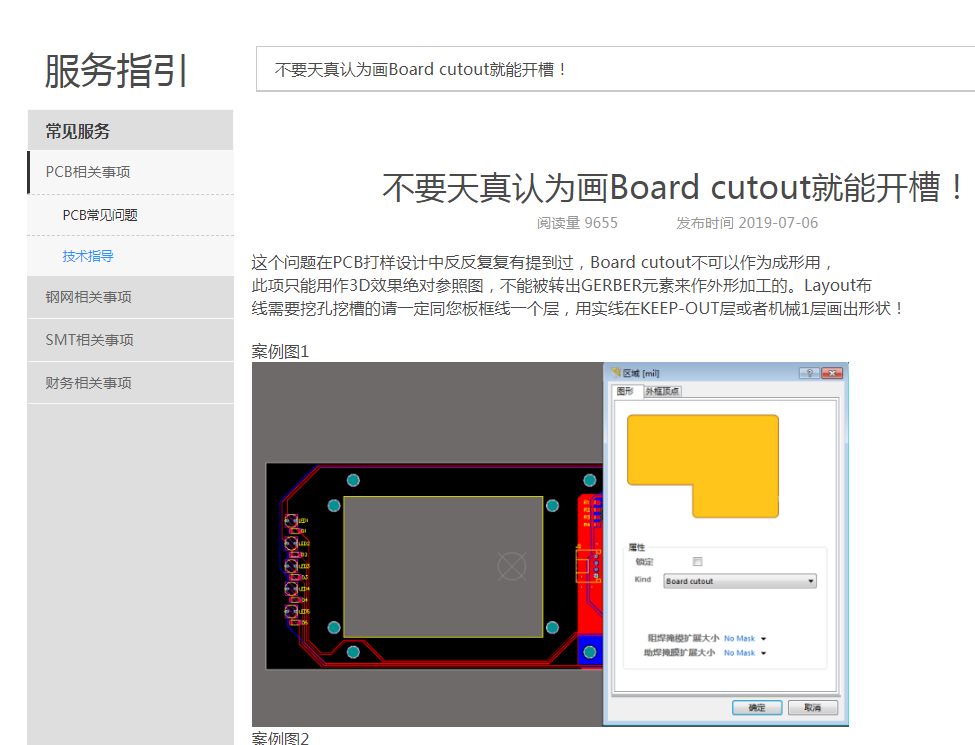Screen dimensions: 975x745
Task: Go to 钢网相关事项 section
Action: pyautogui.click(x=88, y=297)
